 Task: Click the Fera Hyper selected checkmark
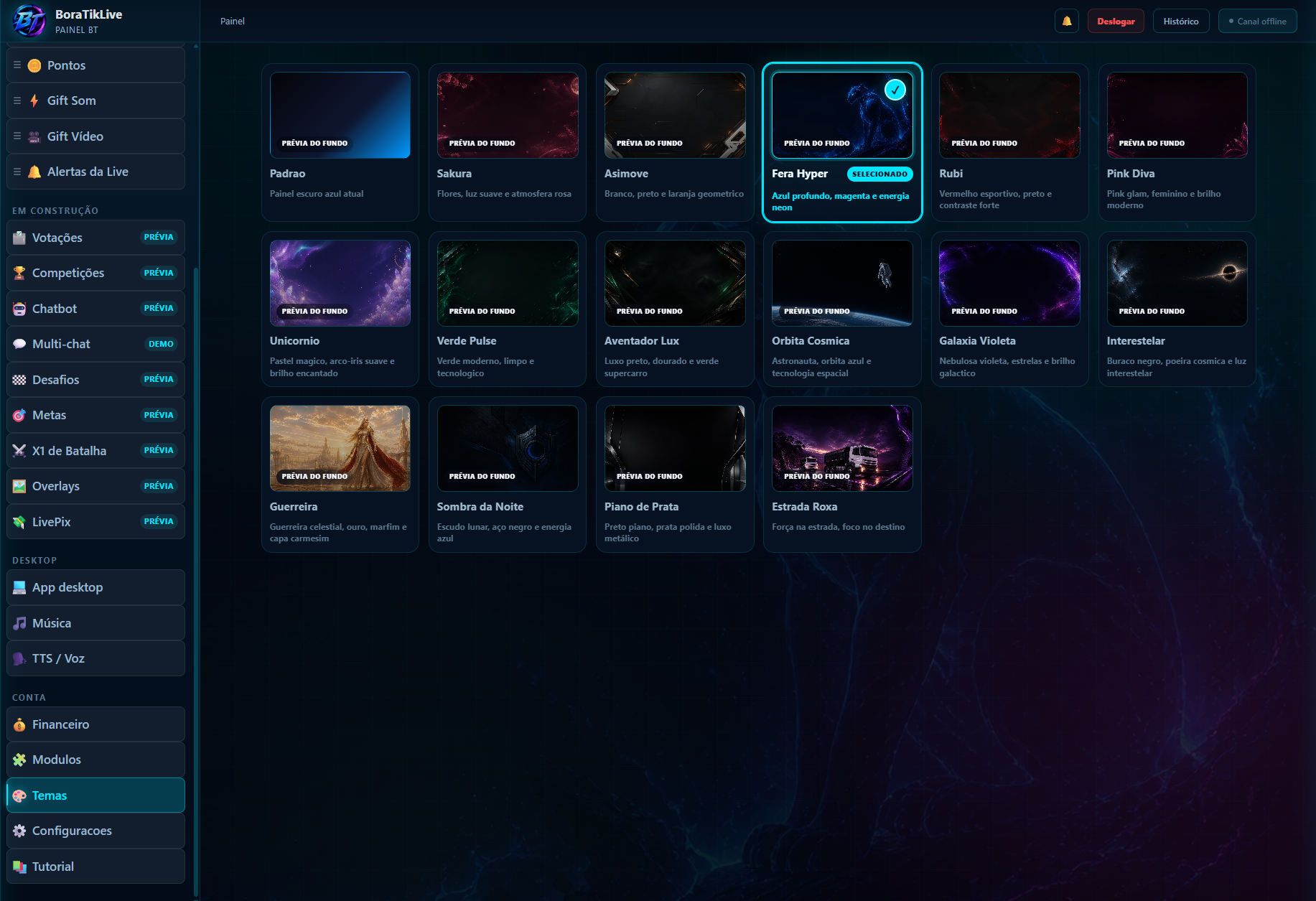coord(895,90)
